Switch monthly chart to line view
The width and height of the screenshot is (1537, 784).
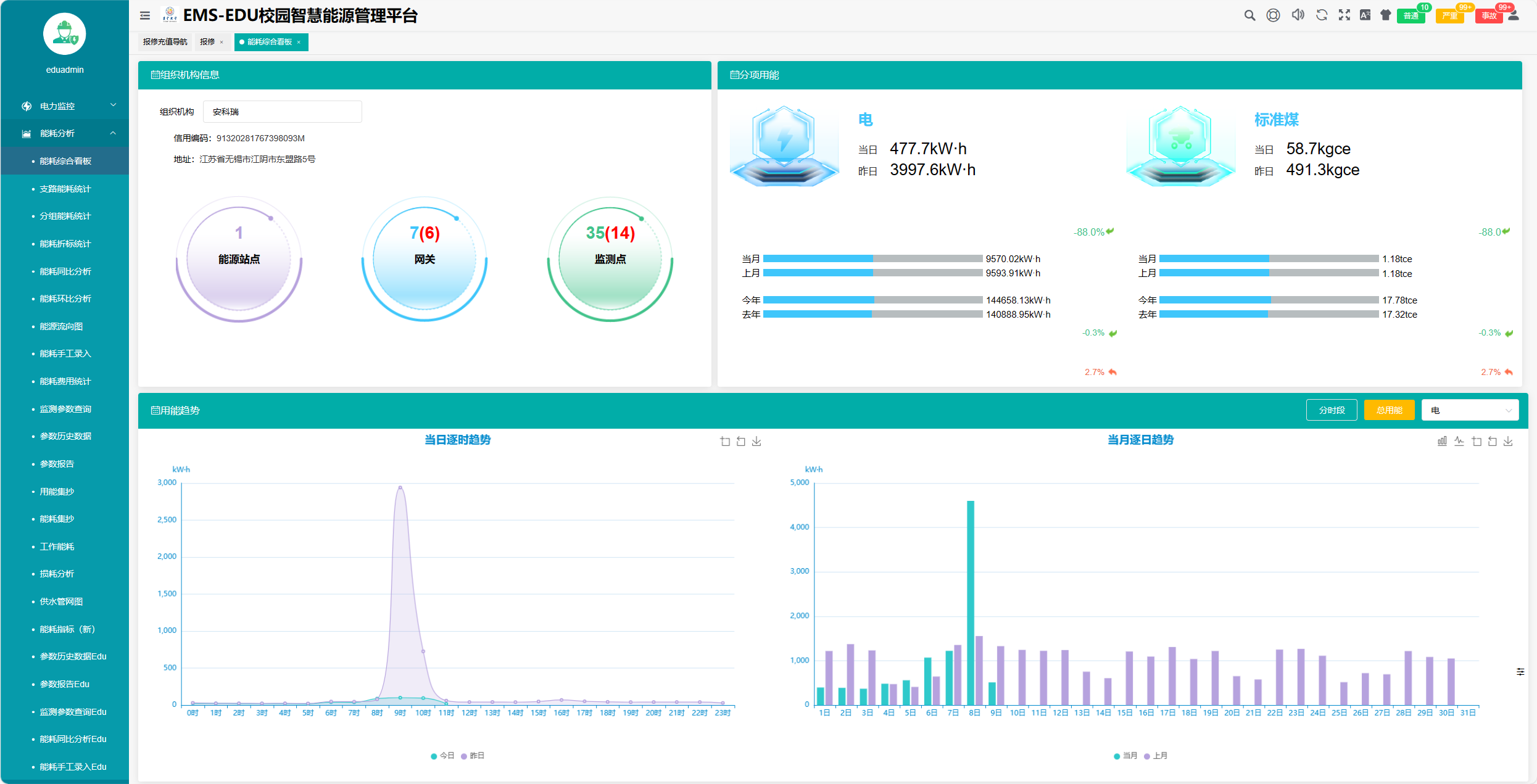pos(1459,441)
